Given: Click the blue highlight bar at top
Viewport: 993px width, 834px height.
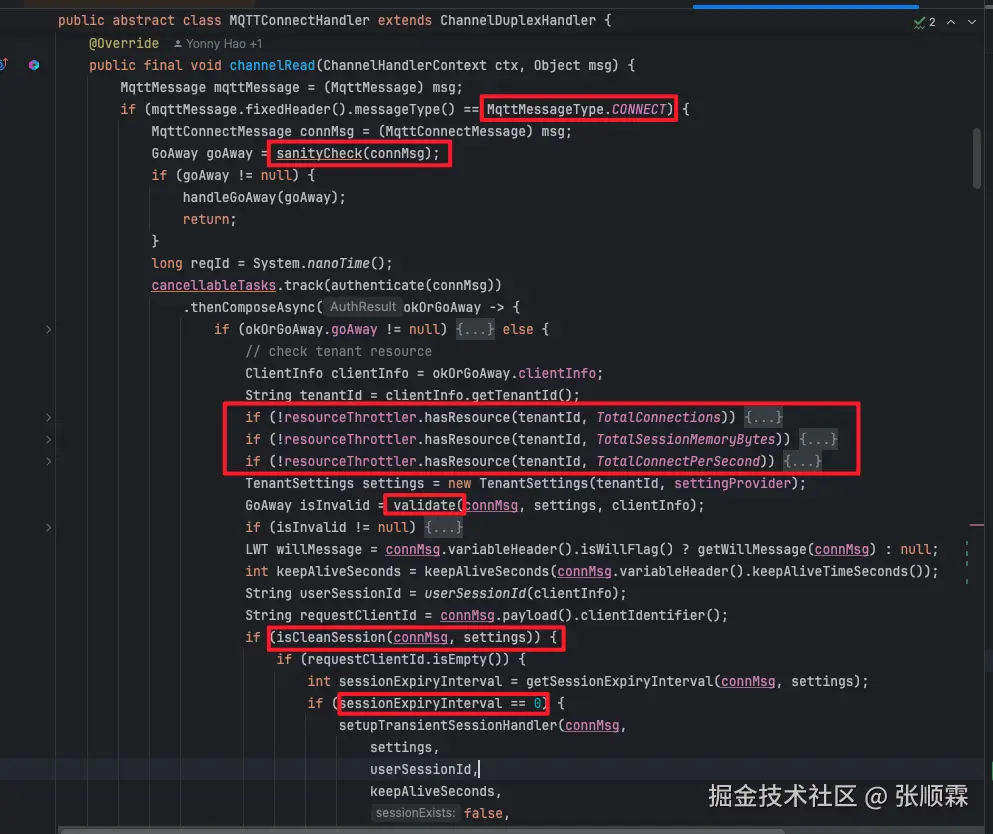Looking at the screenshot, I should pos(805,4).
